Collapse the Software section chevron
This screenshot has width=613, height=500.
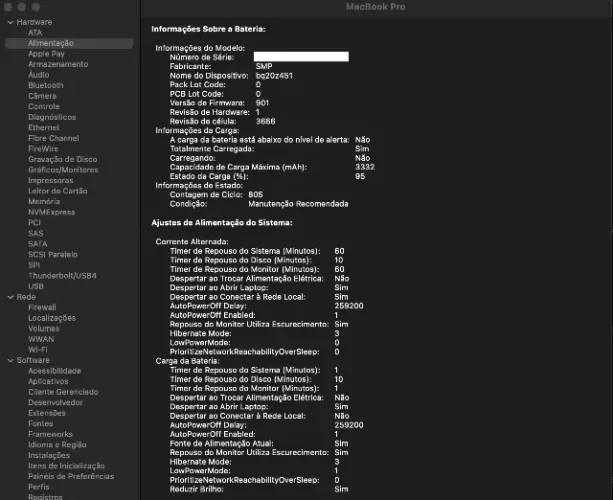tap(11, 360)
